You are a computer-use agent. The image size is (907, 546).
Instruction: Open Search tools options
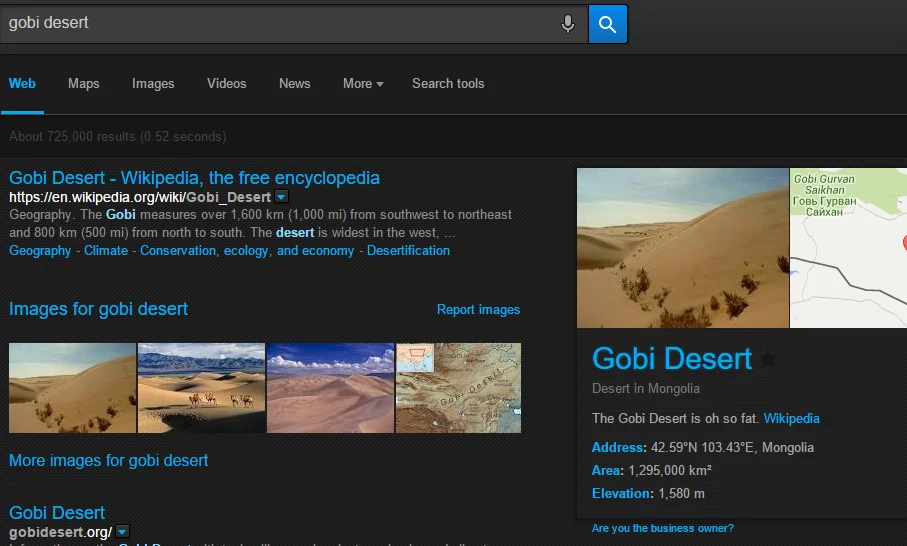point(448,84)
